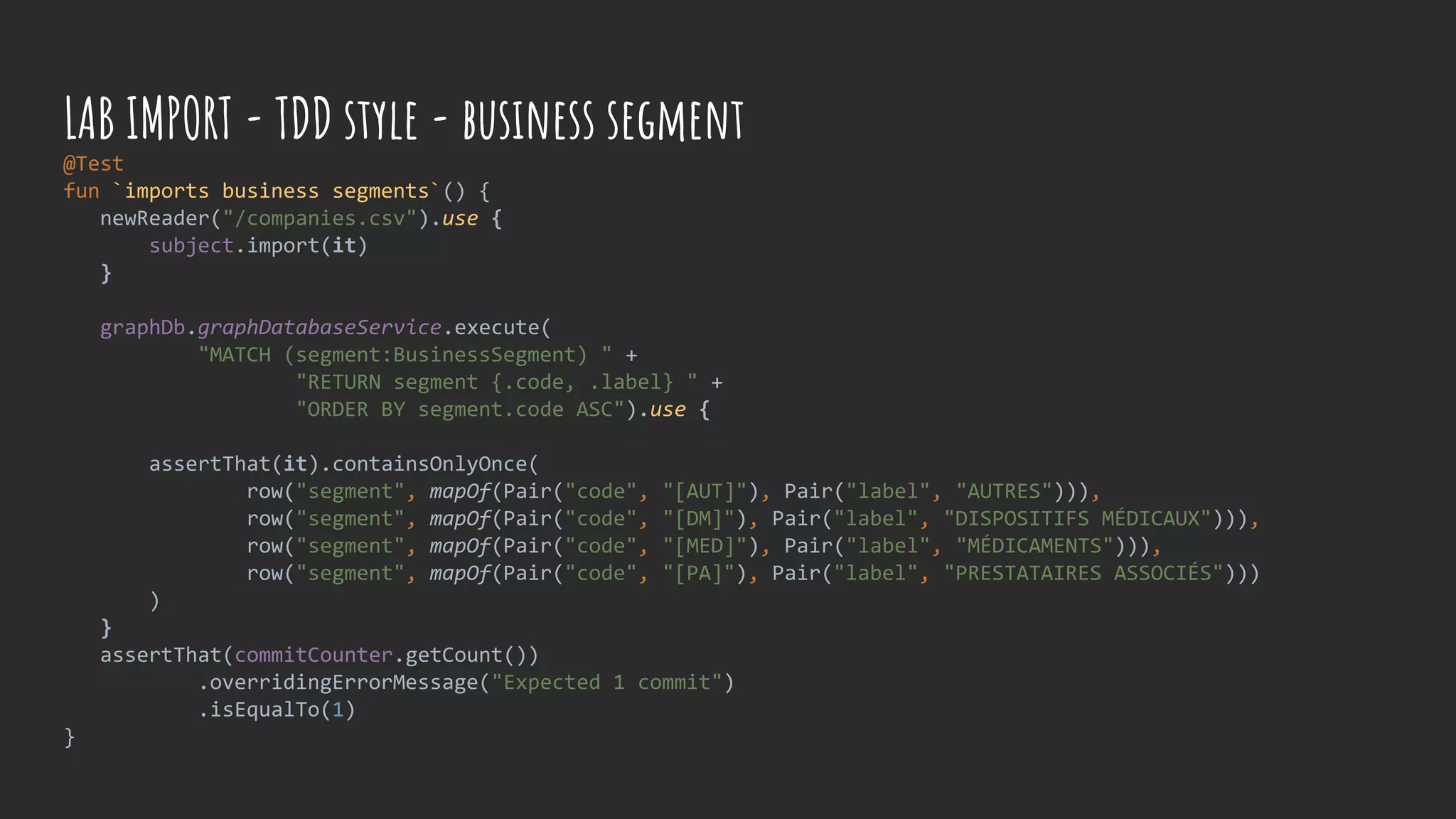This screenshot has width=1456, height=819.
Task: Click the function name `imports business segments`
Action: (x=277, y=191)
